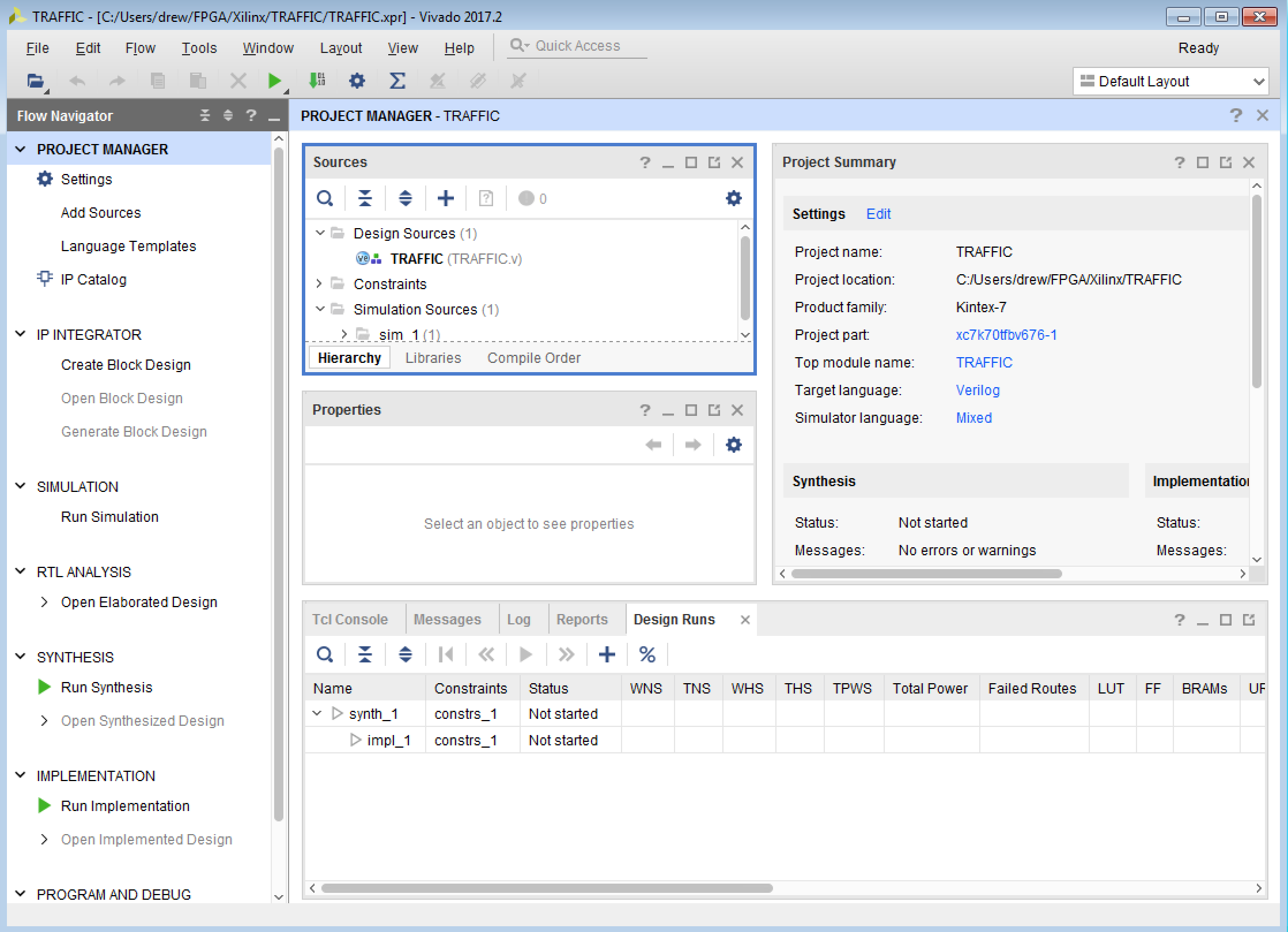Collapse SIMULATION section
Image resolution: width=1288 pixels, height=932 pixels.
21,486
